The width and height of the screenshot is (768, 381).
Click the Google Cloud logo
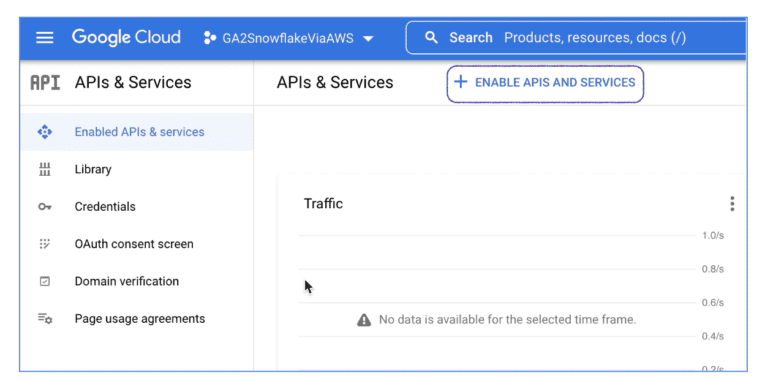pos(126,37)
